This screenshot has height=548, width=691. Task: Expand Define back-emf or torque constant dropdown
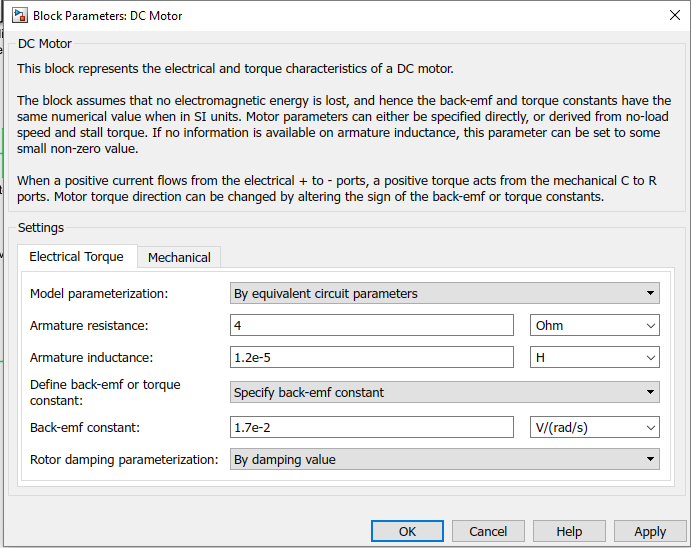pos(444,392)
